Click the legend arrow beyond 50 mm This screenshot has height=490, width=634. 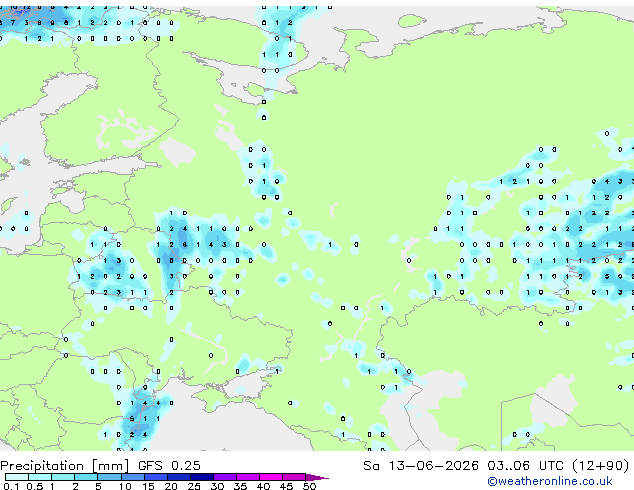[317, 478]
